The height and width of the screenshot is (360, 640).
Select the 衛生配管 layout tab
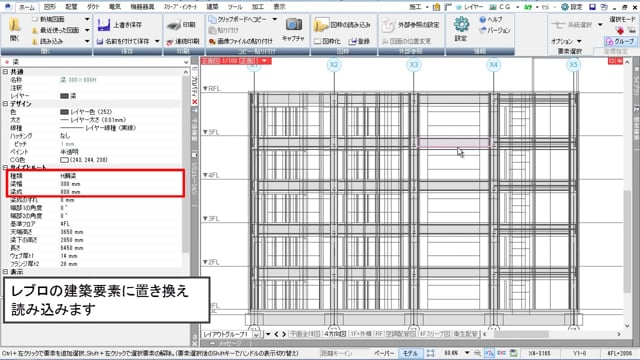(x=465, y=334)
